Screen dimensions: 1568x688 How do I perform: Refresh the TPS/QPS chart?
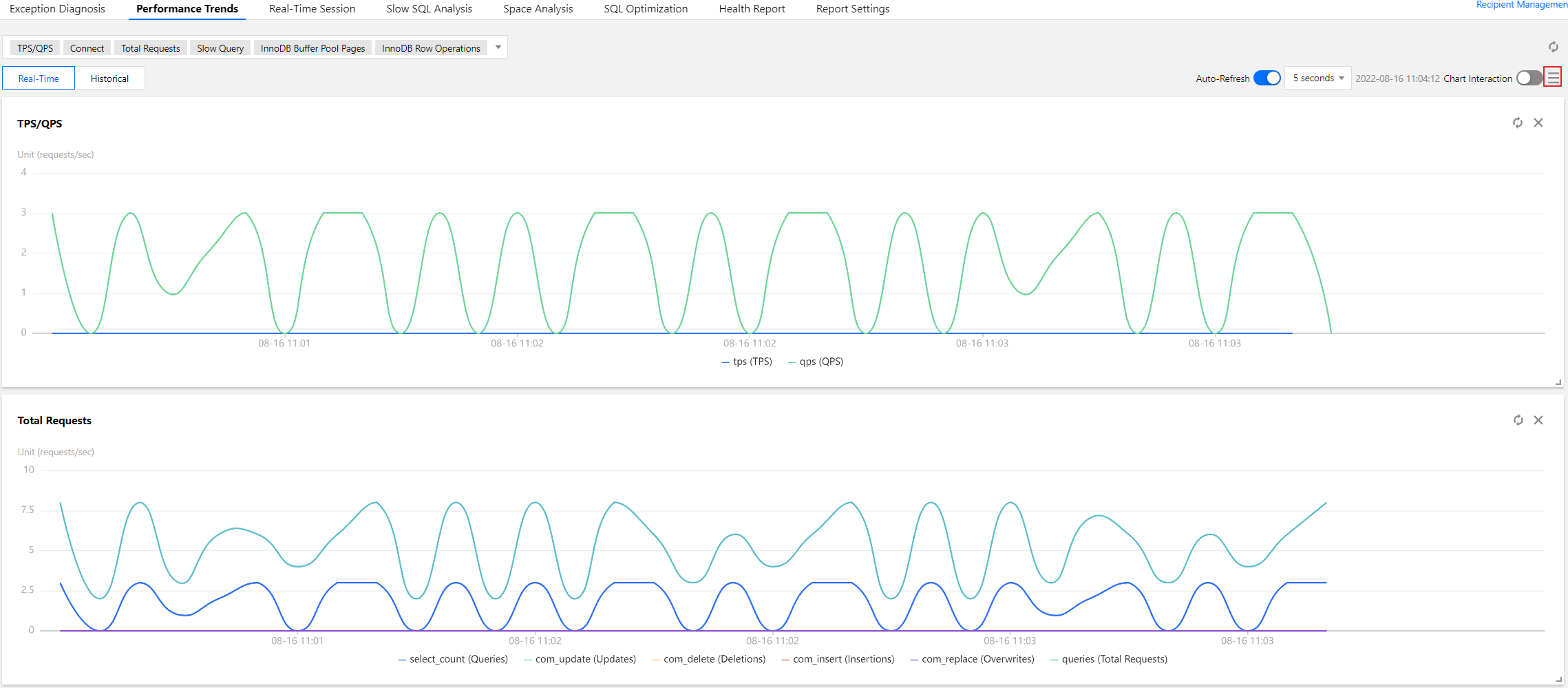click(1518, 122)
